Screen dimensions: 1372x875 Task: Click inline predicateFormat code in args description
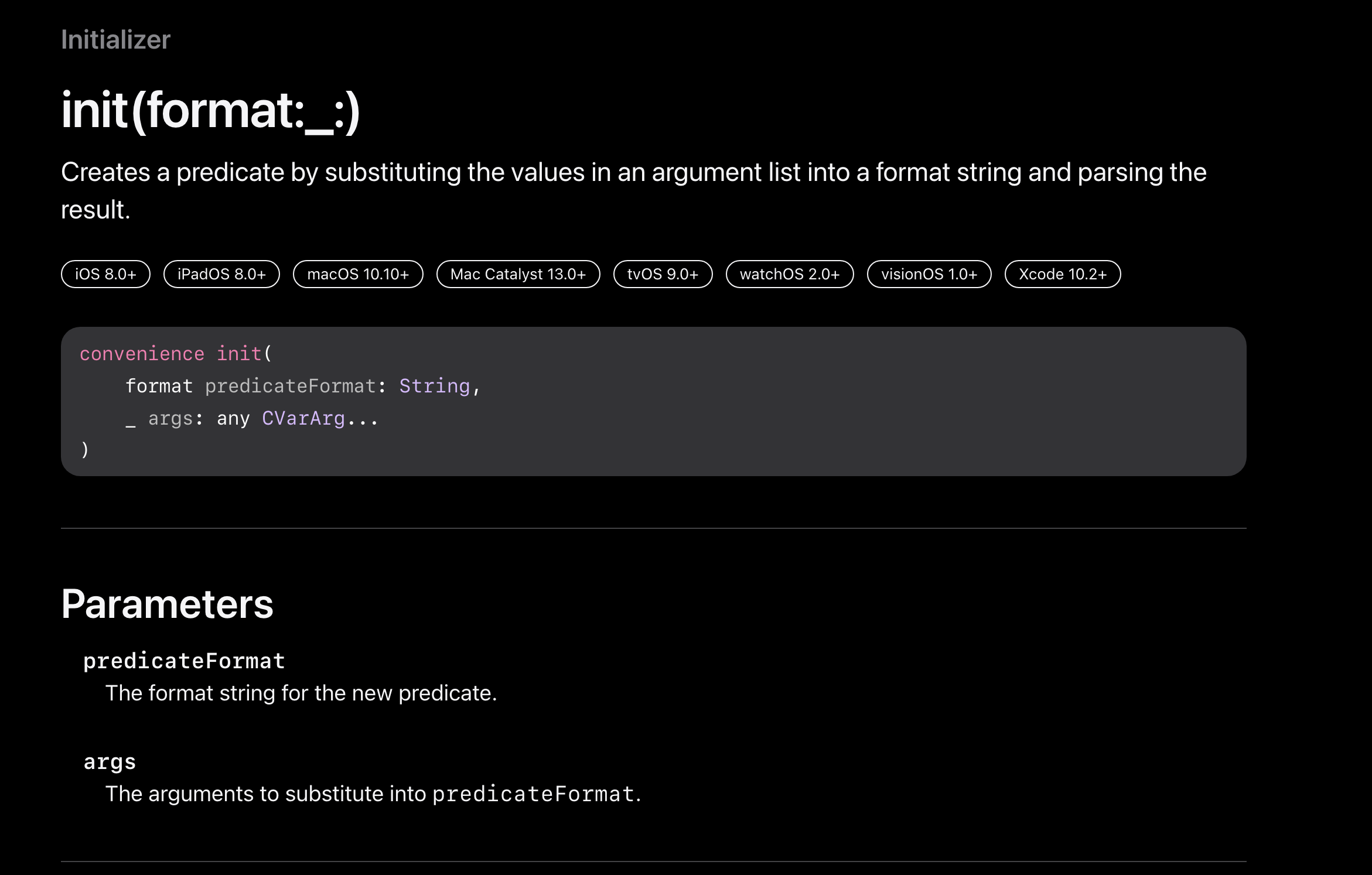(x=533, y=794)
